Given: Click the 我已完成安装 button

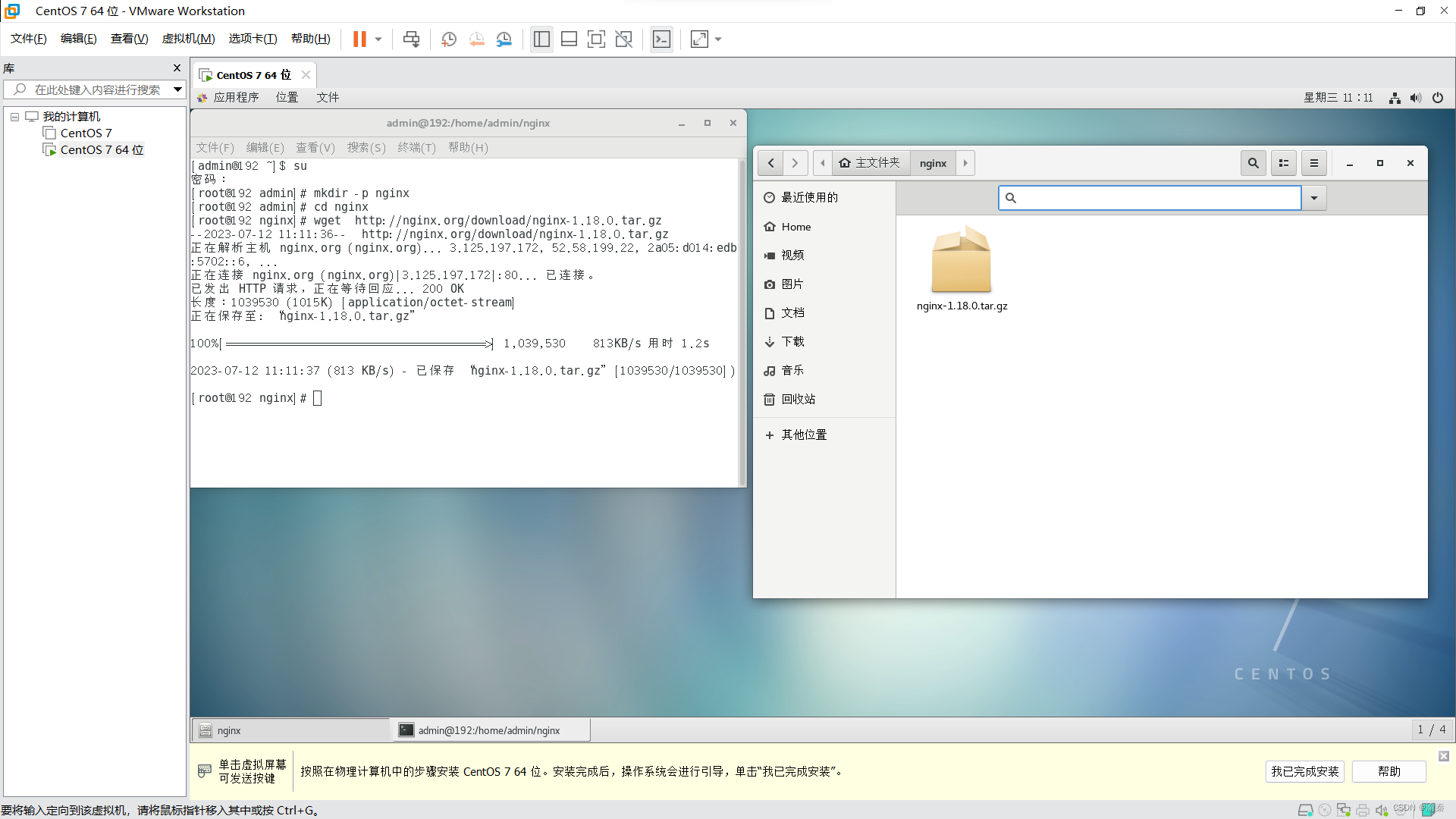Looking at the screenshot, I should [1304, 771].
